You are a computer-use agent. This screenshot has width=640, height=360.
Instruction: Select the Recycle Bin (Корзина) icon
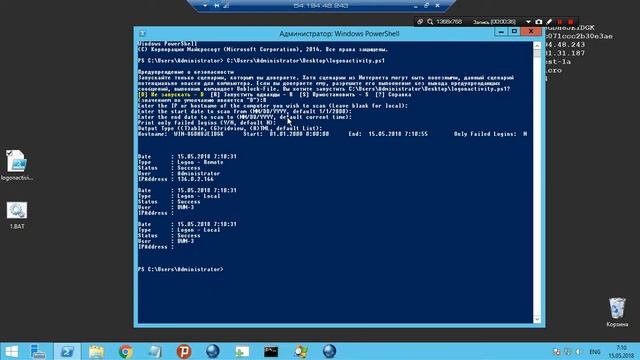[x=617, y=312]
